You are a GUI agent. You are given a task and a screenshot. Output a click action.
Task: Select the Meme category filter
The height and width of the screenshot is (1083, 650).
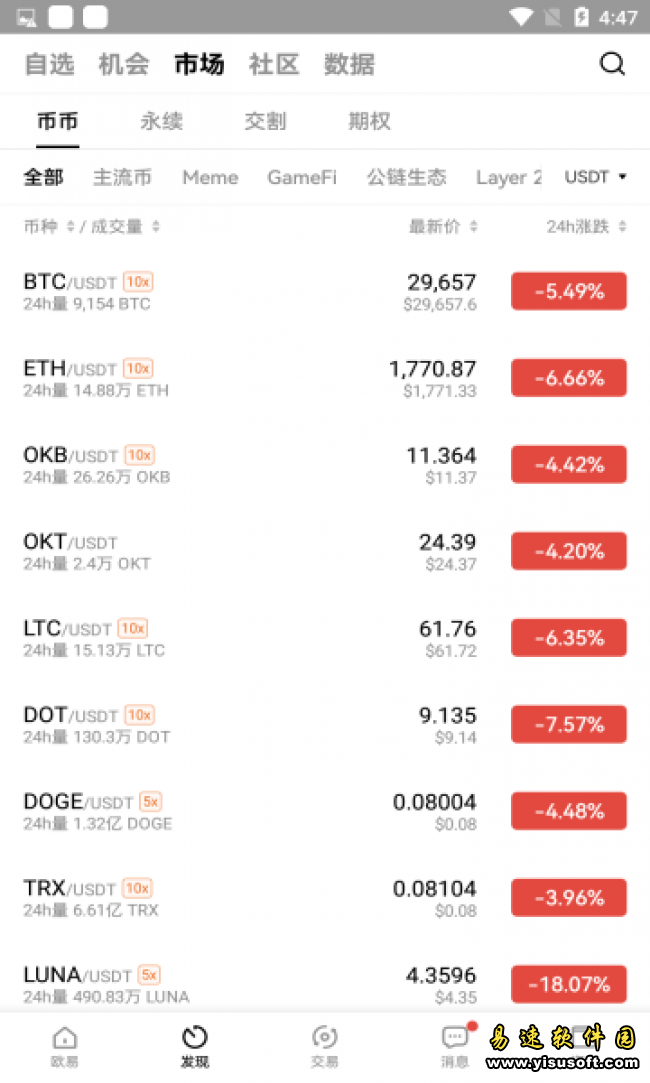tap(210, 178)
